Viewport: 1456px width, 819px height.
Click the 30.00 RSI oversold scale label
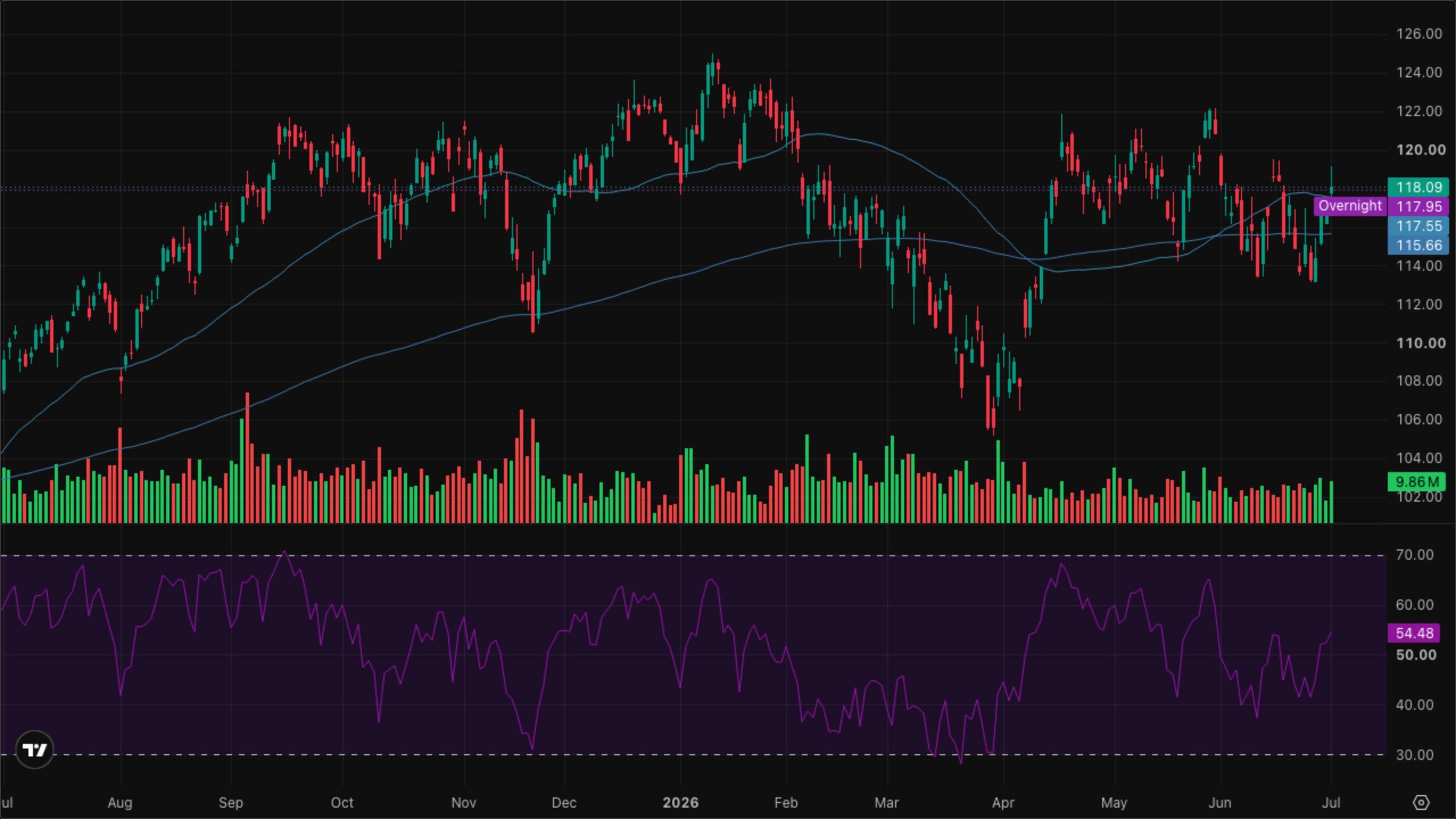pyautogui.click(x=1414, y=755)
